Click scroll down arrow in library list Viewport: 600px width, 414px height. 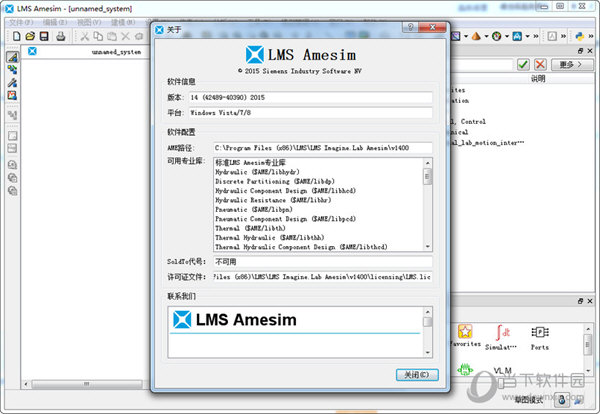428,247
